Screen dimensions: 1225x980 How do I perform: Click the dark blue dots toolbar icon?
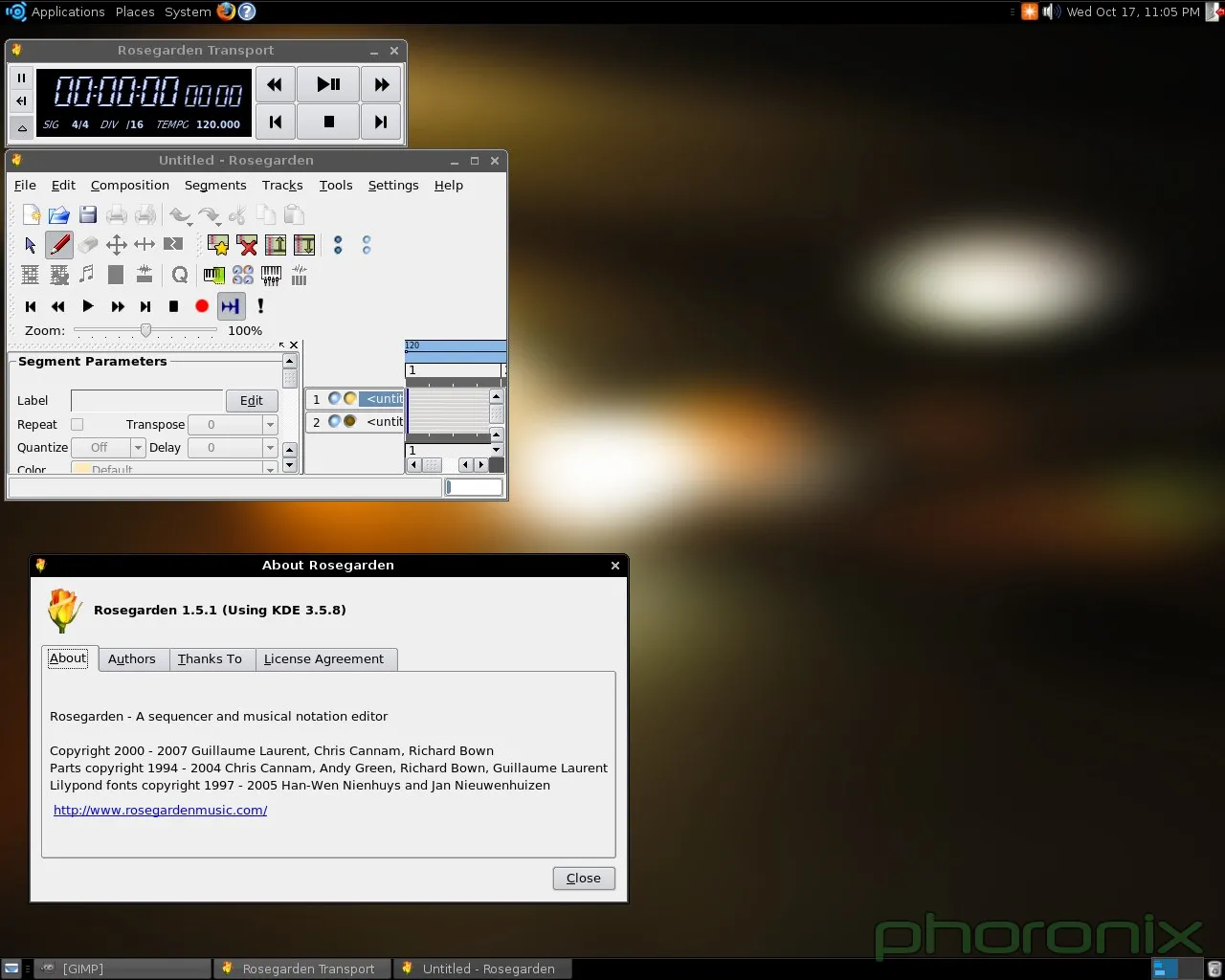point(338,245)
